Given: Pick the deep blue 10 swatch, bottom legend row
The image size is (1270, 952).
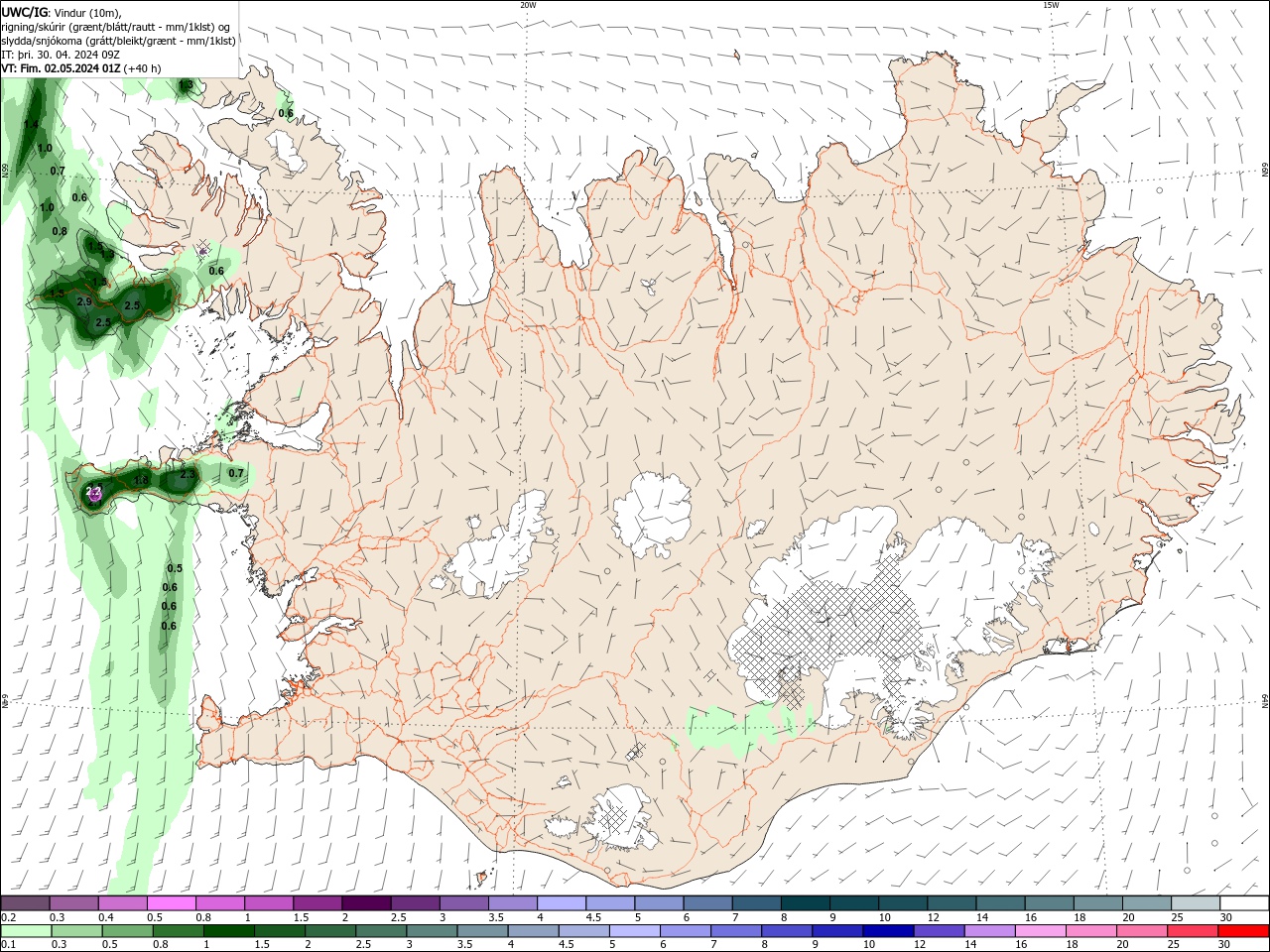Looking at the screenshot, I should (x=887, y=931).
